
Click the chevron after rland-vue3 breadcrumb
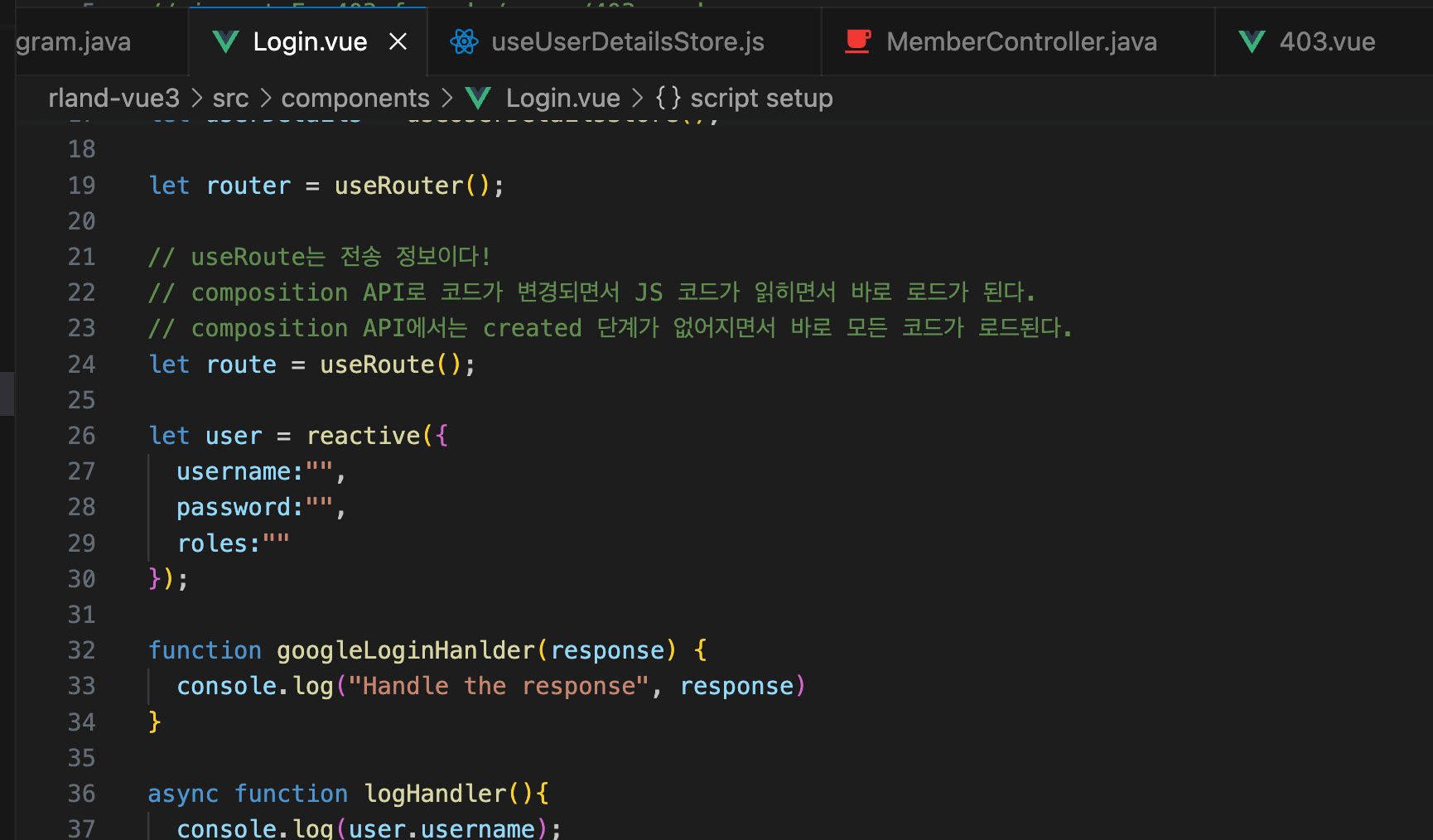click(x=196, y=98)
